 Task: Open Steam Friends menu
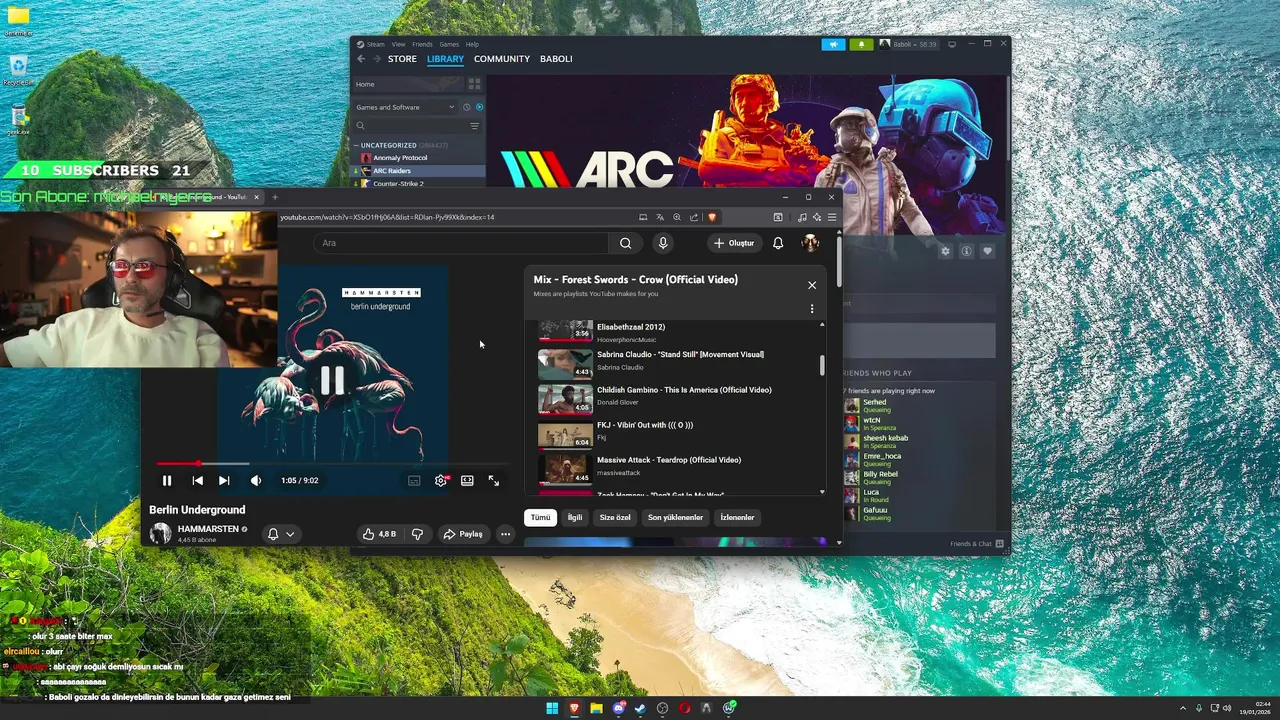(x=422, y=44)
